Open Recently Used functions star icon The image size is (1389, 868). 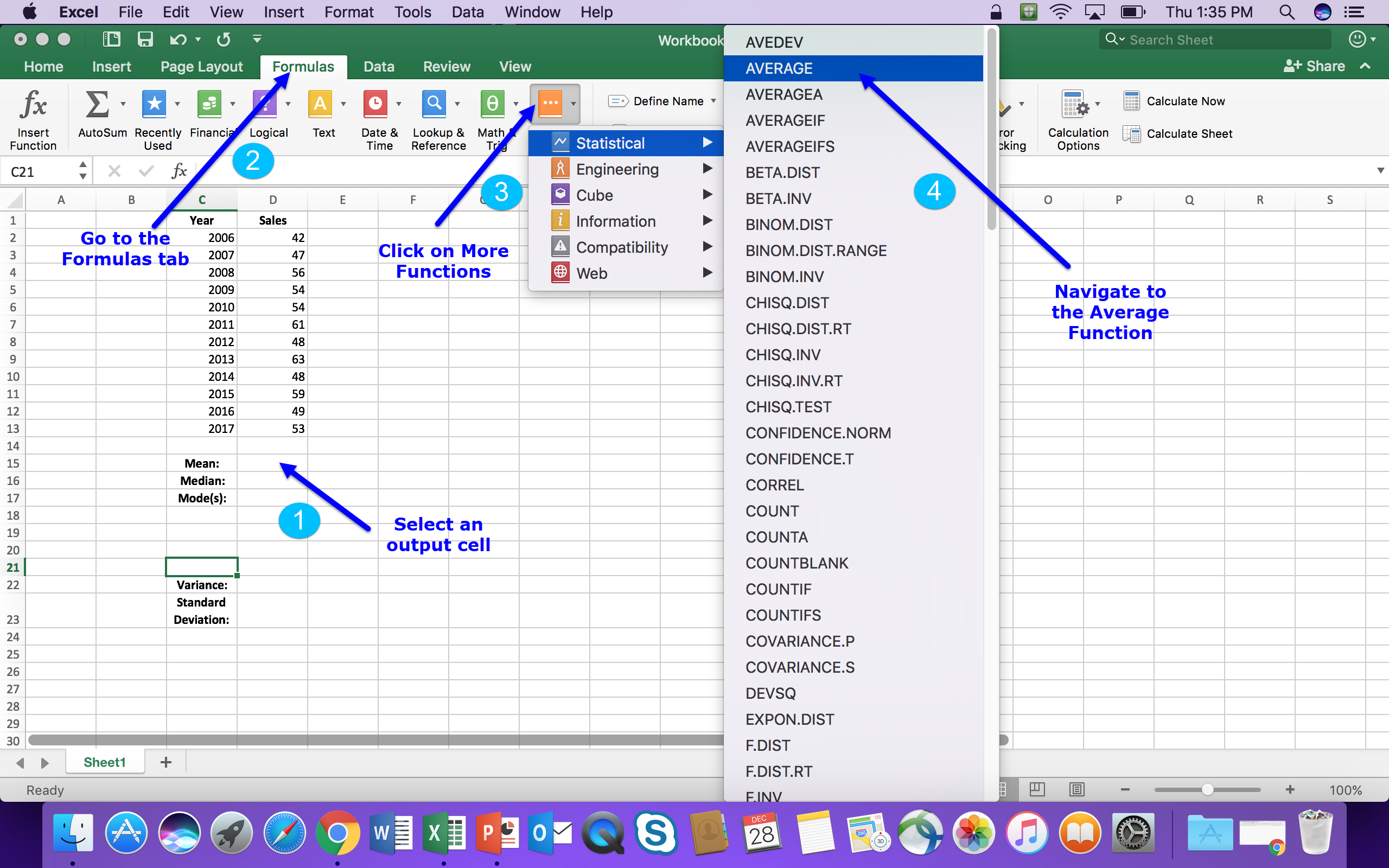click(x=155, y=105)
